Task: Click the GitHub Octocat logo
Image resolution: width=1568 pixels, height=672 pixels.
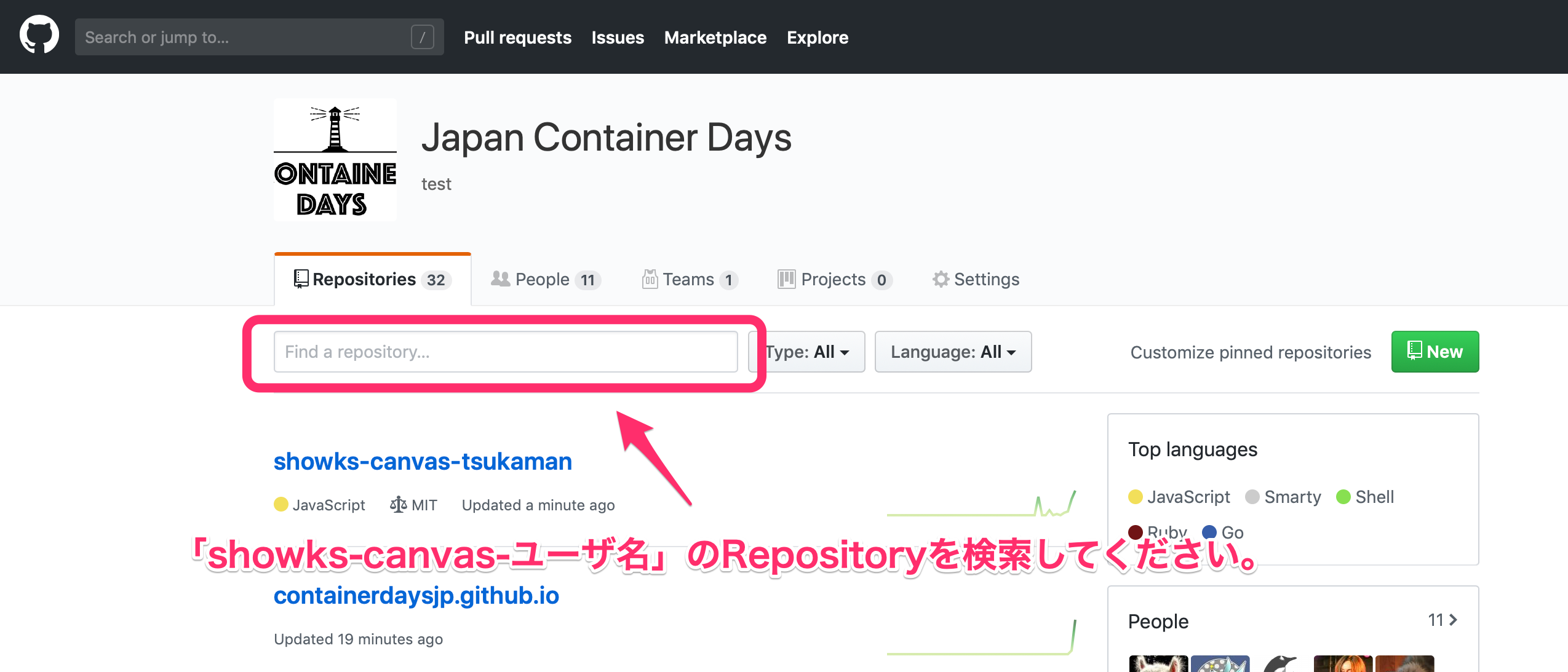Action: click(39, 36)
